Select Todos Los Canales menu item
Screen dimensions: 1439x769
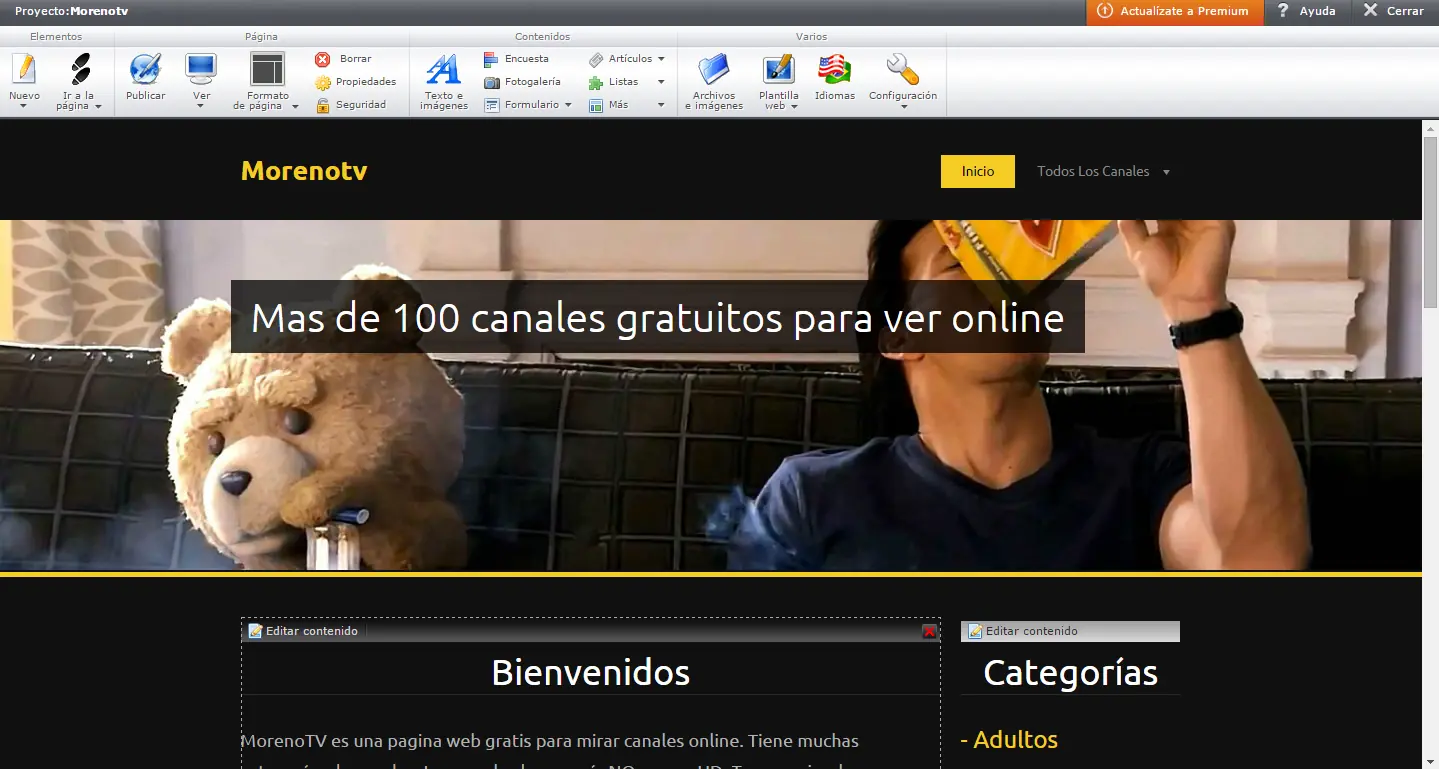pyautogui.click(x=1093, y=171)
